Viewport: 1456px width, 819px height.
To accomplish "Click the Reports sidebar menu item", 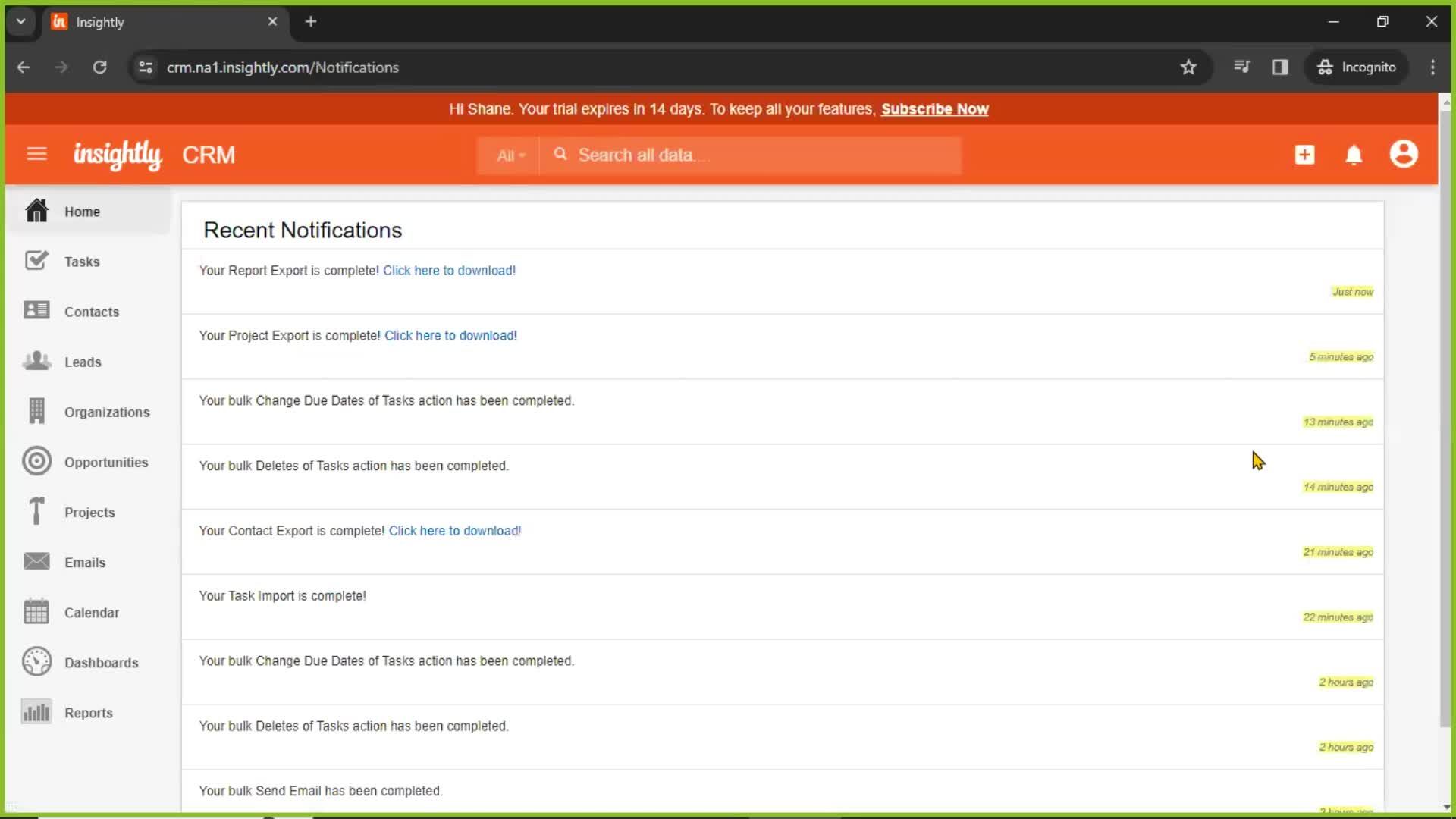I will coord(88,712).
